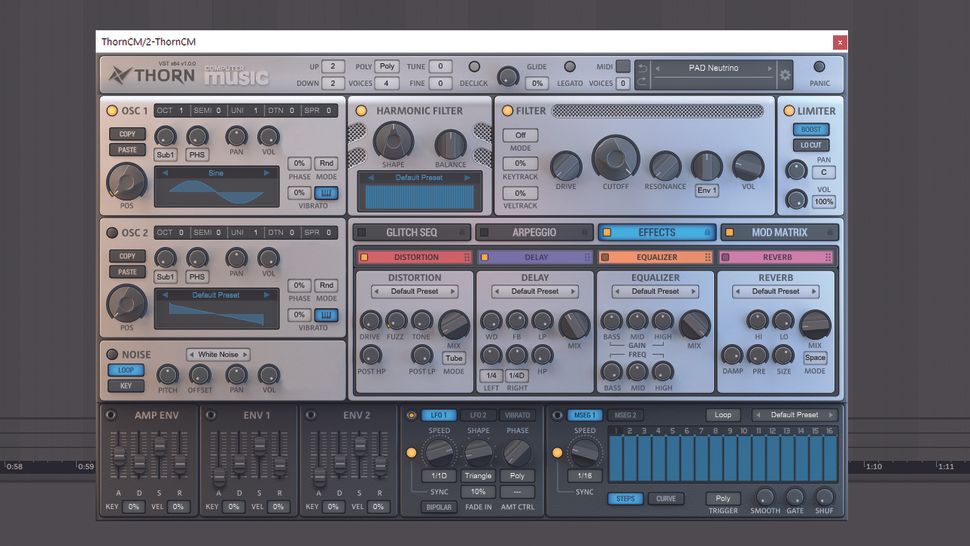The height and width of the screenshot is (546, 970).
Task: Open Distortion Default Preset selector
Action: (414, 291)
